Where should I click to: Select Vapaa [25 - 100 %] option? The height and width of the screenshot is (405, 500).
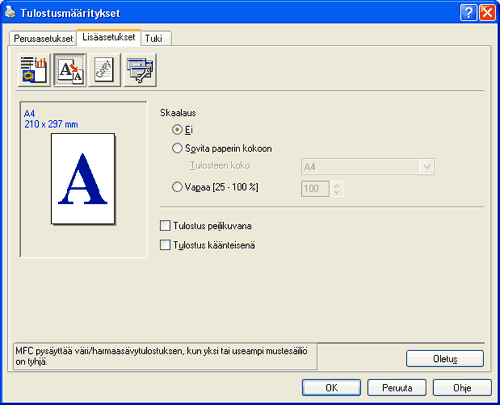coord(177,187)
